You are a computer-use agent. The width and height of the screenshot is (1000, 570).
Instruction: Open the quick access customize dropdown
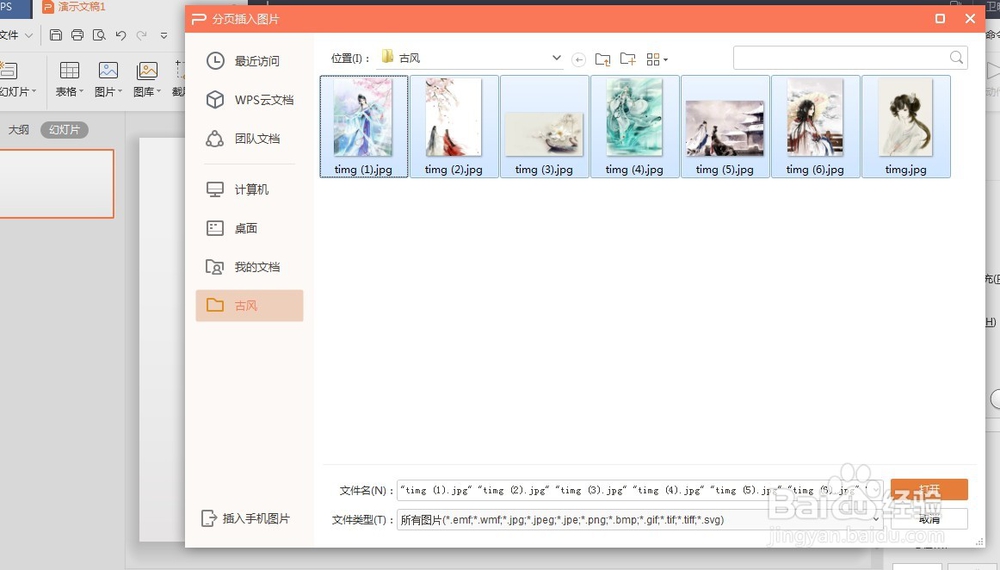click(x=164, y=35)
